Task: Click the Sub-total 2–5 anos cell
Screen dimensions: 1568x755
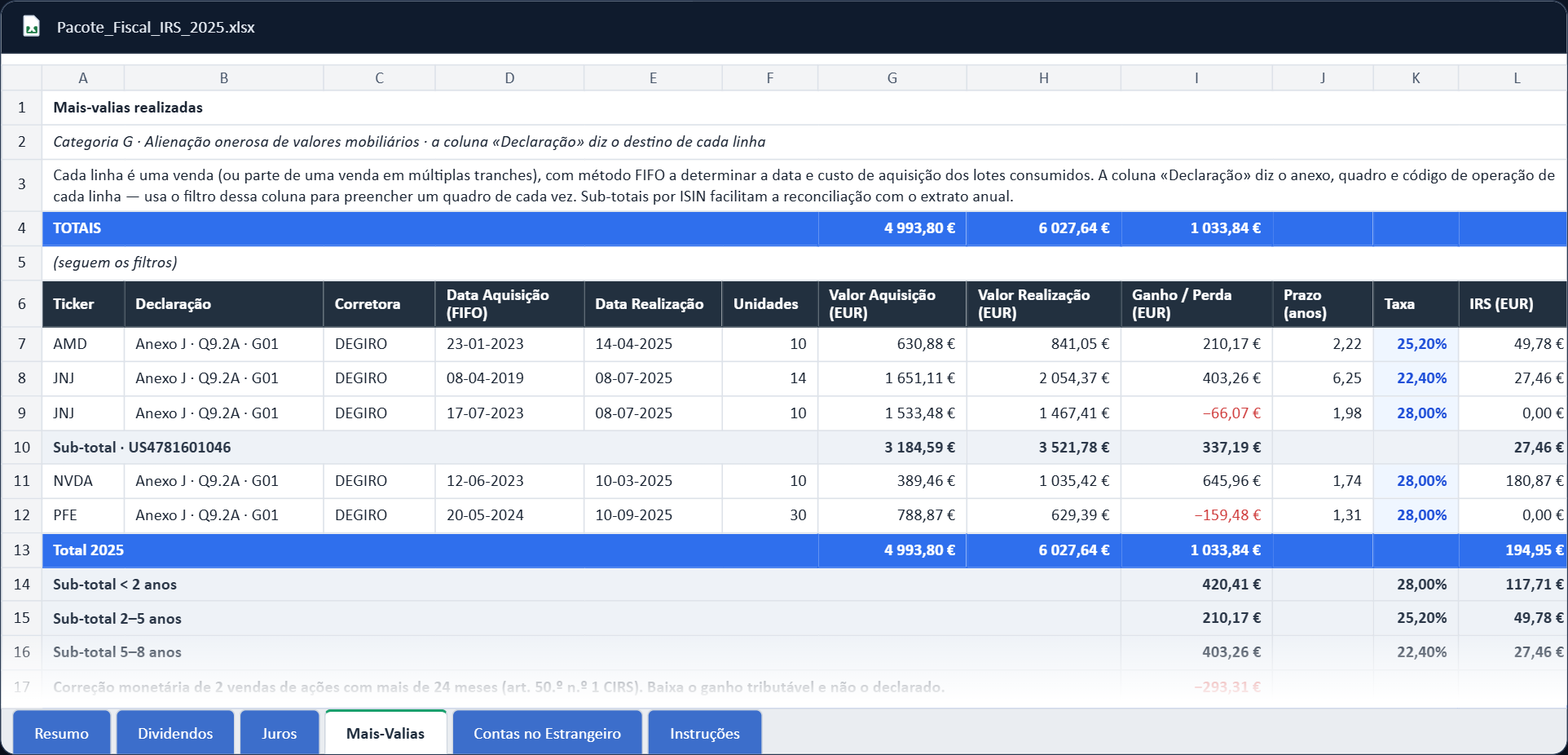Action: click(581, 618)
